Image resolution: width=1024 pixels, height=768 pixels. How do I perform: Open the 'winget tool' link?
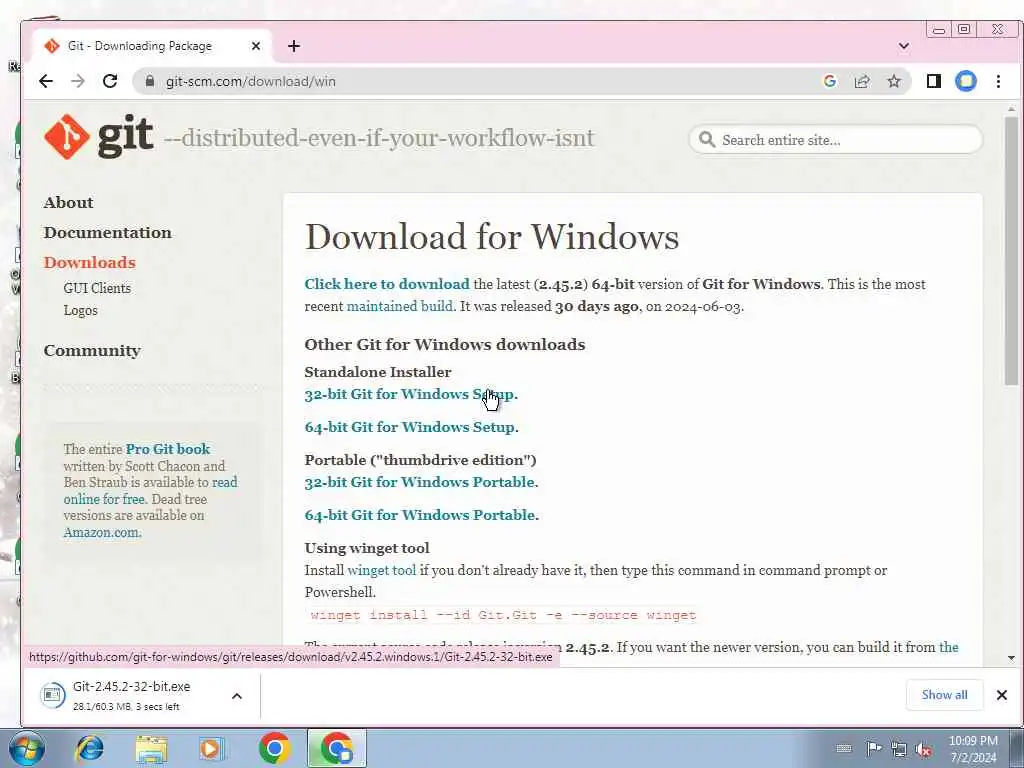coord(381,570)
